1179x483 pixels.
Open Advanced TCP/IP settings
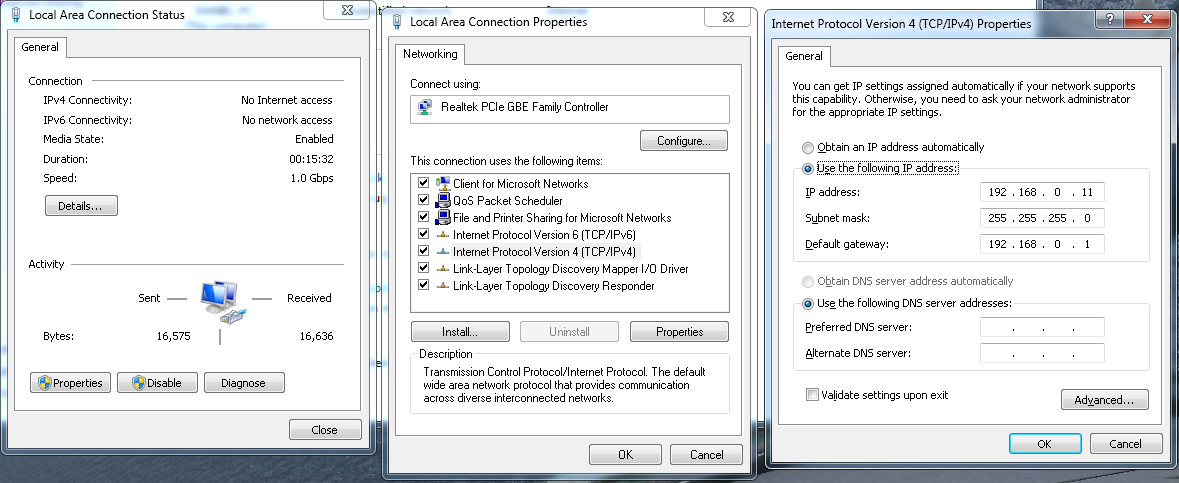point(1105,400)
